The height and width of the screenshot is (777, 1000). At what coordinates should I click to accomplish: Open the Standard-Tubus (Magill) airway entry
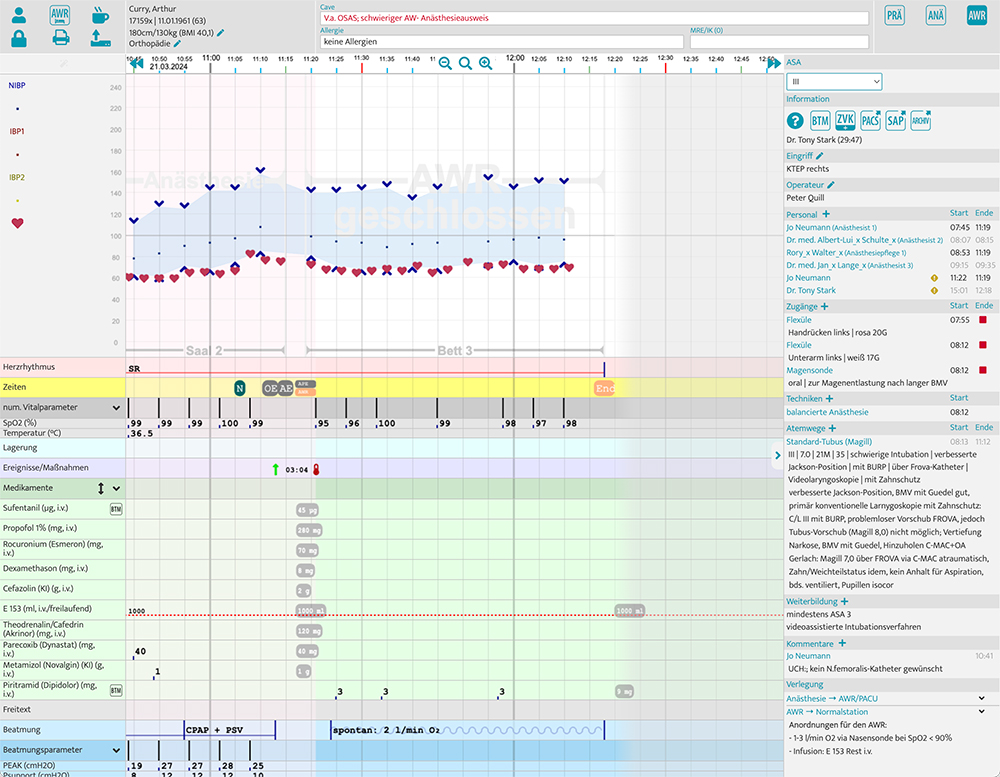[x=829, y=442]
